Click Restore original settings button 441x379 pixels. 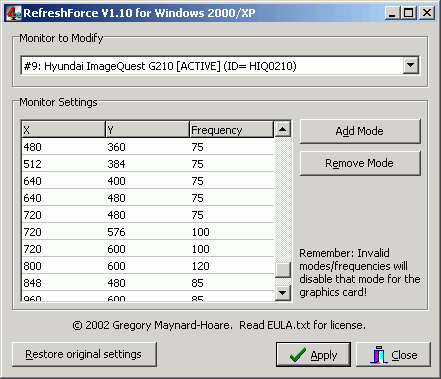pos(84,354)
